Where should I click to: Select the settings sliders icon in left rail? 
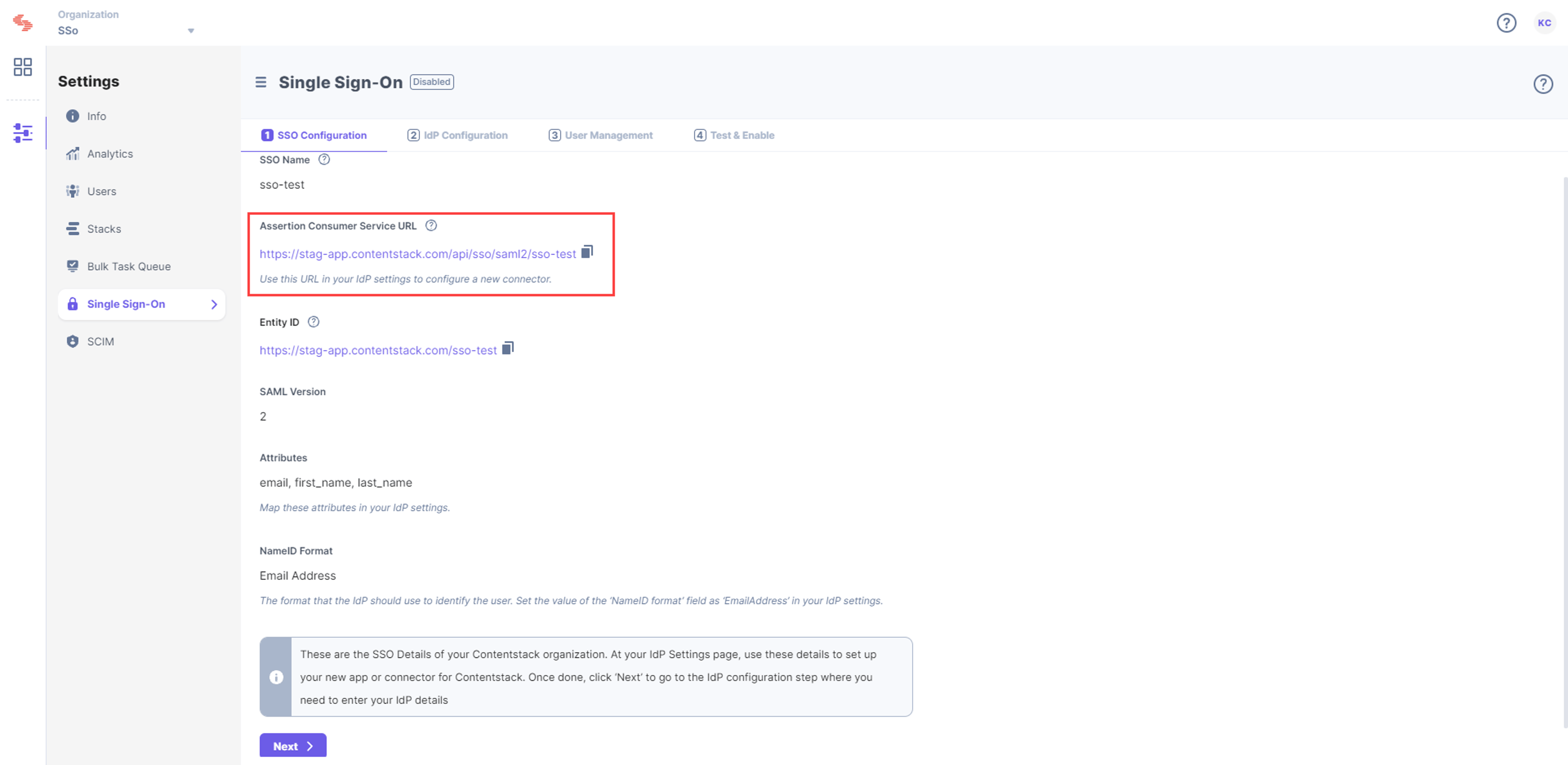point(22,133)
